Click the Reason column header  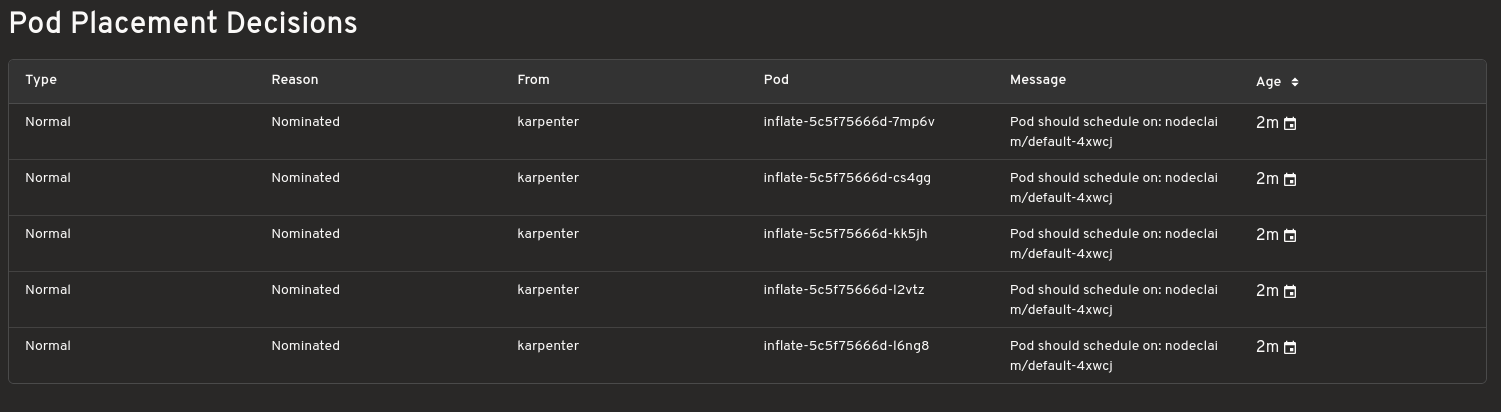294,80
